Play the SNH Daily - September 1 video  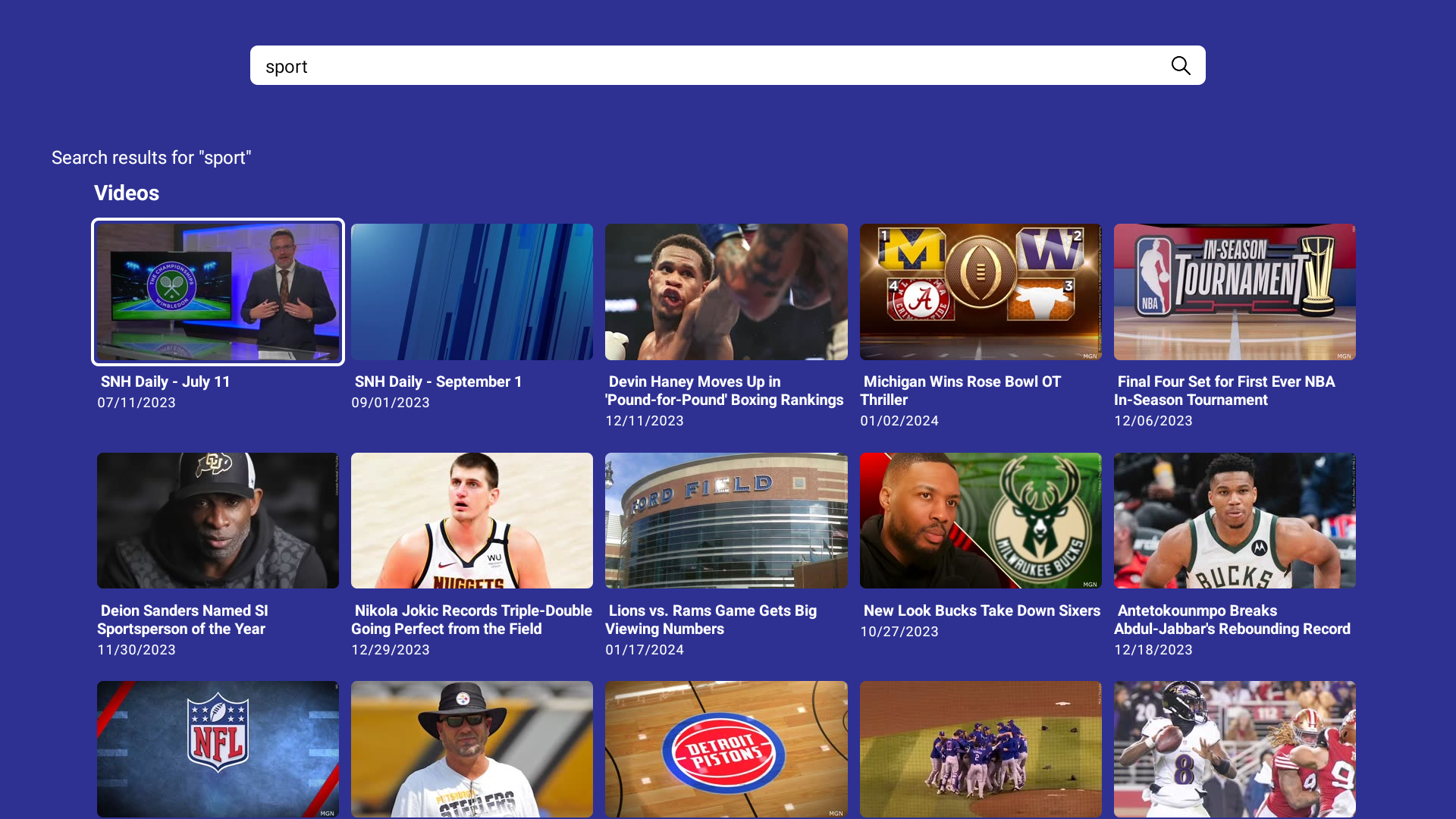point(472,292)
